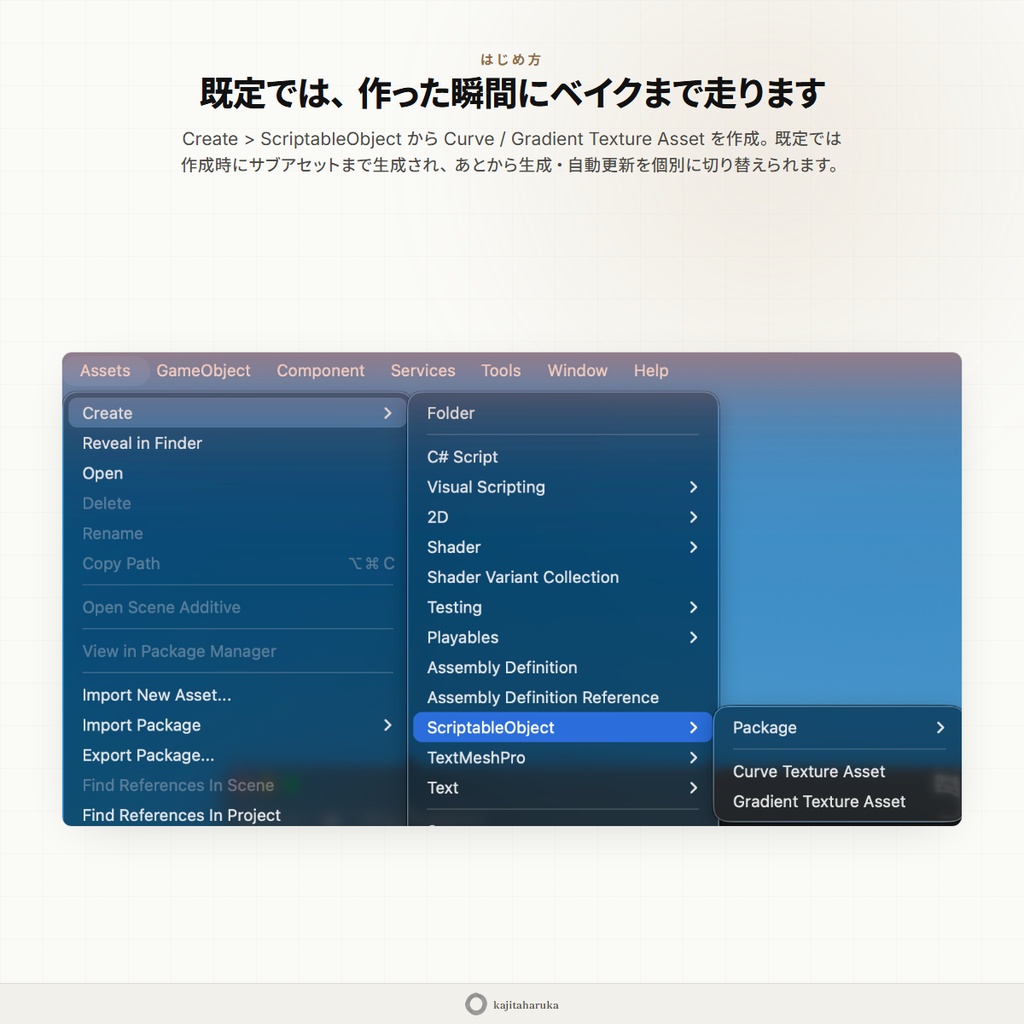Select the Testing submenu
Screen dimensions: 1024x1024
click(x=562, y=607)
